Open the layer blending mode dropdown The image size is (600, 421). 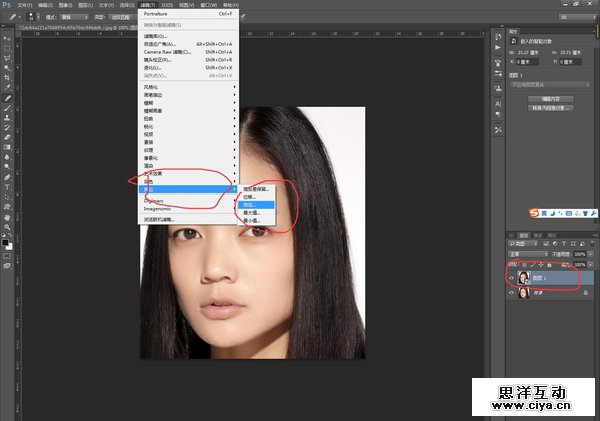pos(529,255)
